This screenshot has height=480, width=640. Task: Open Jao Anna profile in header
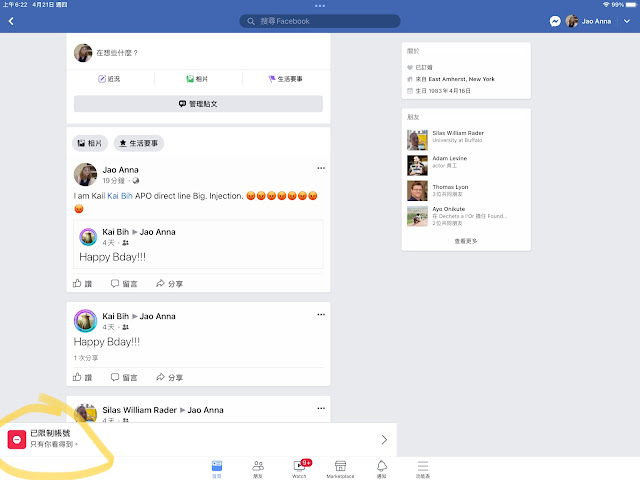(588, 21)
